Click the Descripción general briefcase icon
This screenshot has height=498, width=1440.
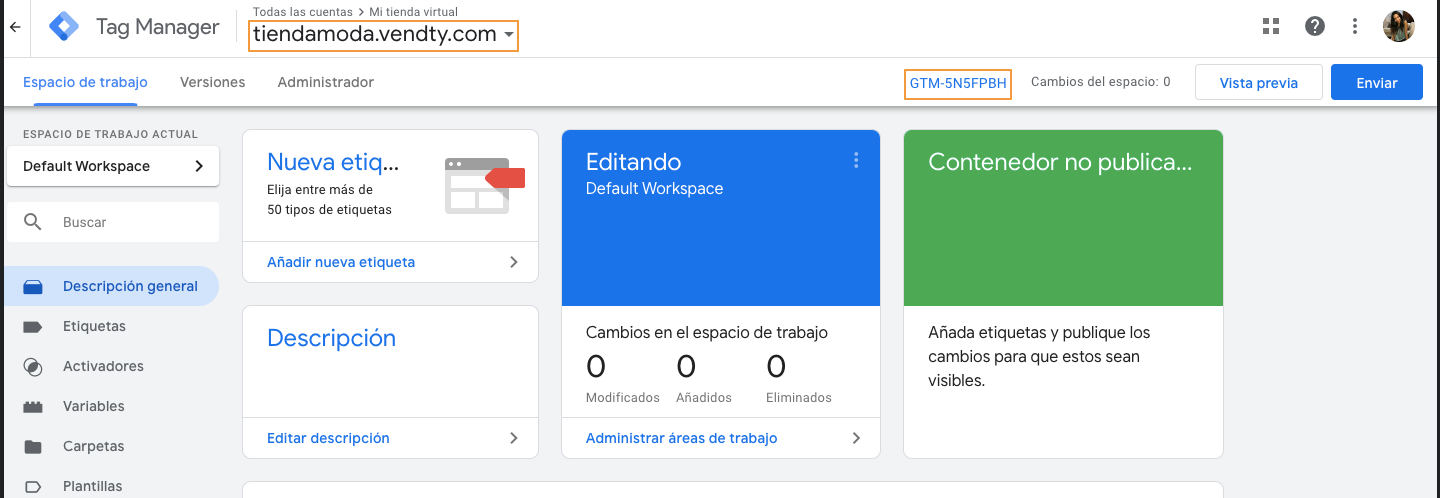(x=33, y=287)
